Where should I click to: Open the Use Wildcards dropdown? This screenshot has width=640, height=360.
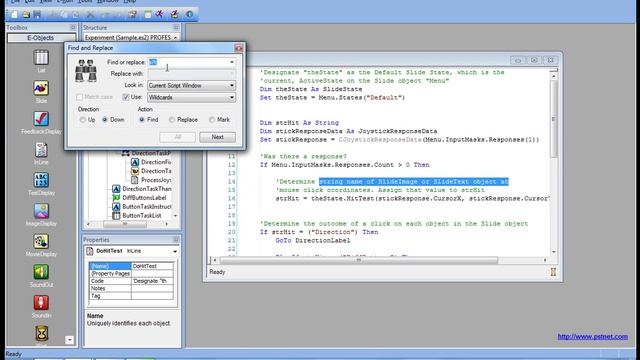pos(231,97)
